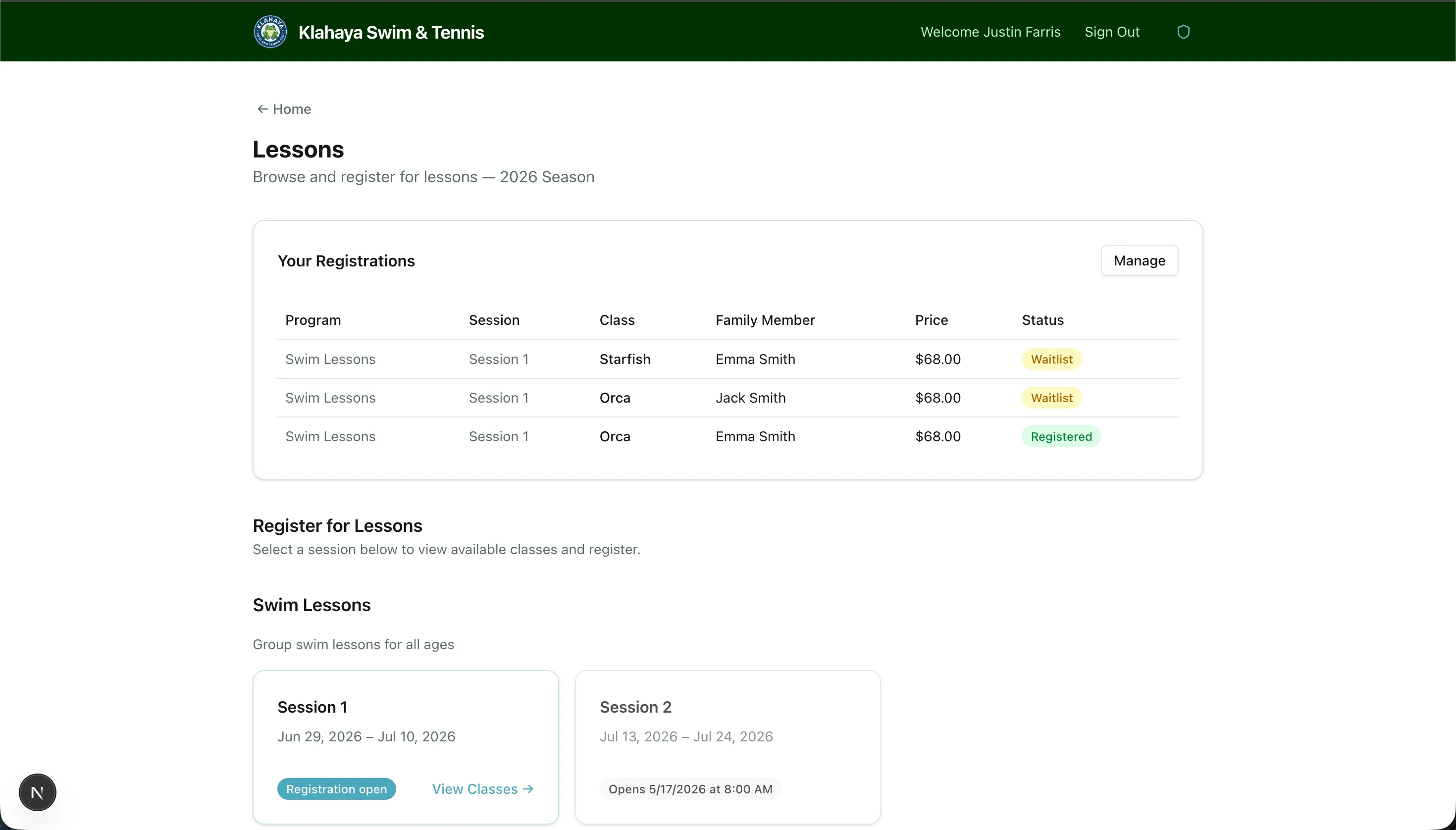Select the Session 1 card

(x=405, y=724)
